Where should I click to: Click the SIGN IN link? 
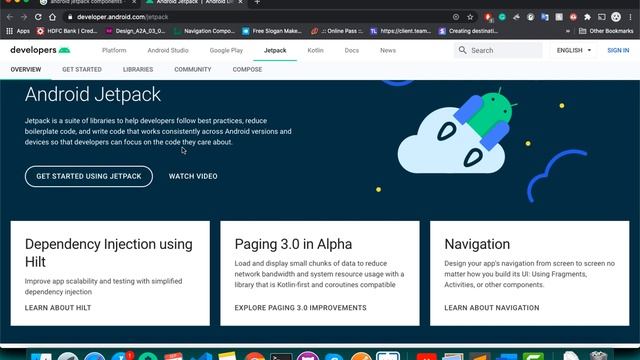tap(618, 50)
